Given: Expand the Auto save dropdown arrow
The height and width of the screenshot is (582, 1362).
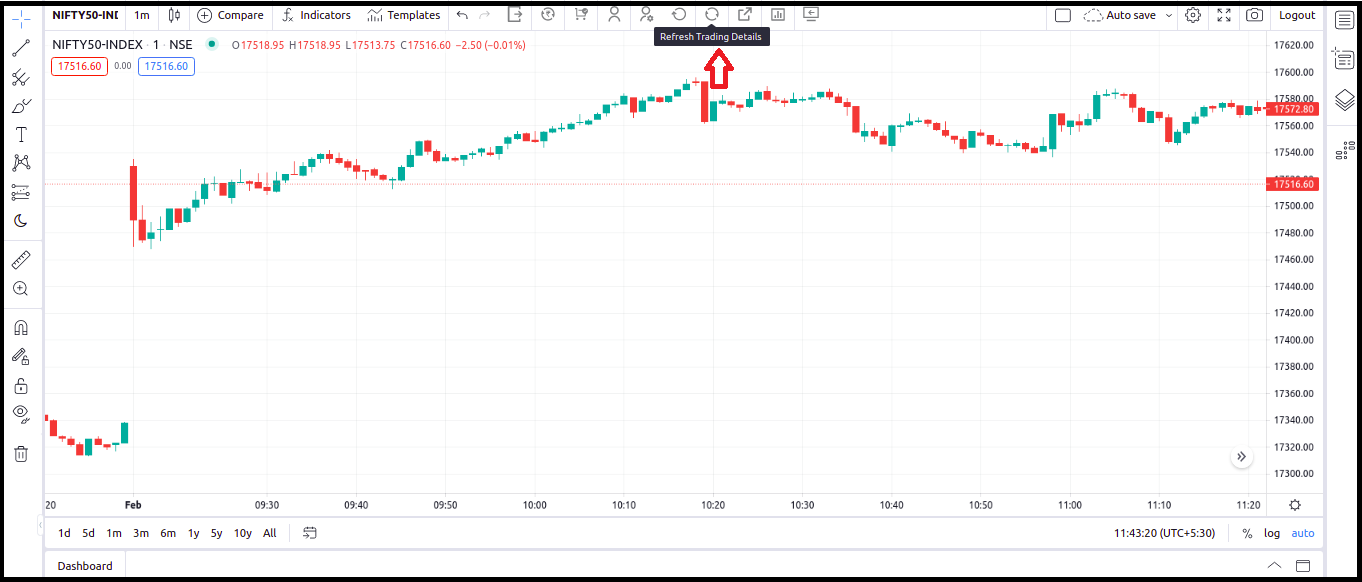Looking at the screenshot, I should pyautogui.click(x=1168, y=16).
